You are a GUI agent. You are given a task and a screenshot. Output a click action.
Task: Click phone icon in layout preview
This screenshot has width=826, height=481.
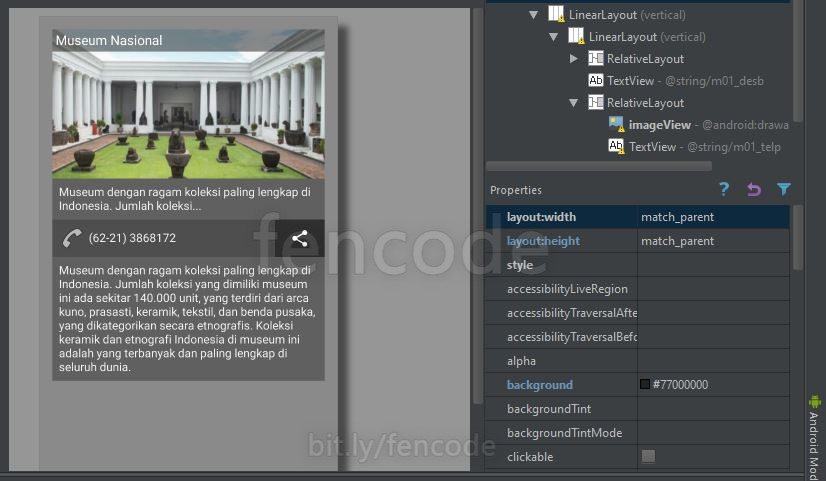tap(72, 238)
